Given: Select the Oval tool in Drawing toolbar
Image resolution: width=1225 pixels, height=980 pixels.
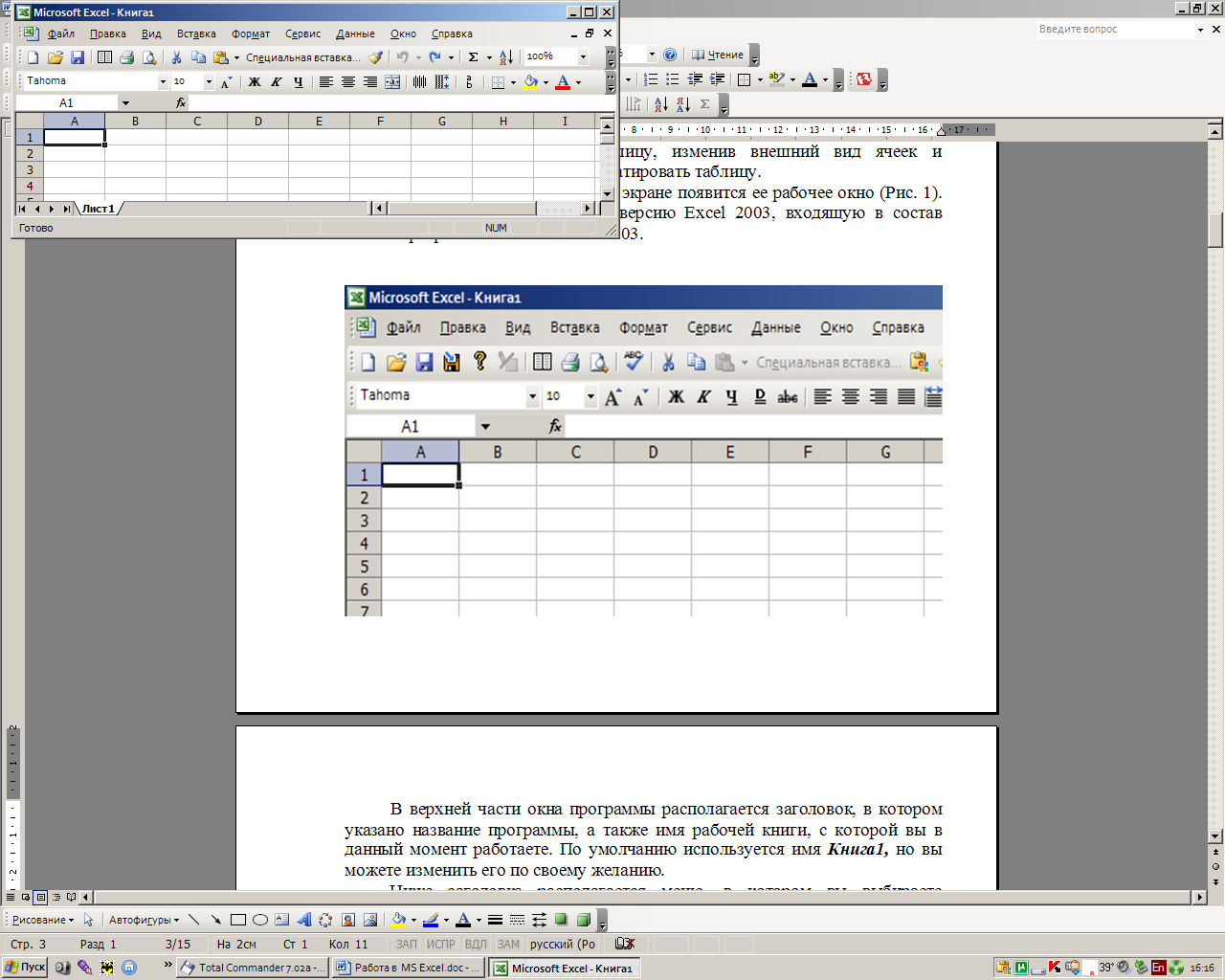Looking at the screenshot, I should [x=260, y=920].
